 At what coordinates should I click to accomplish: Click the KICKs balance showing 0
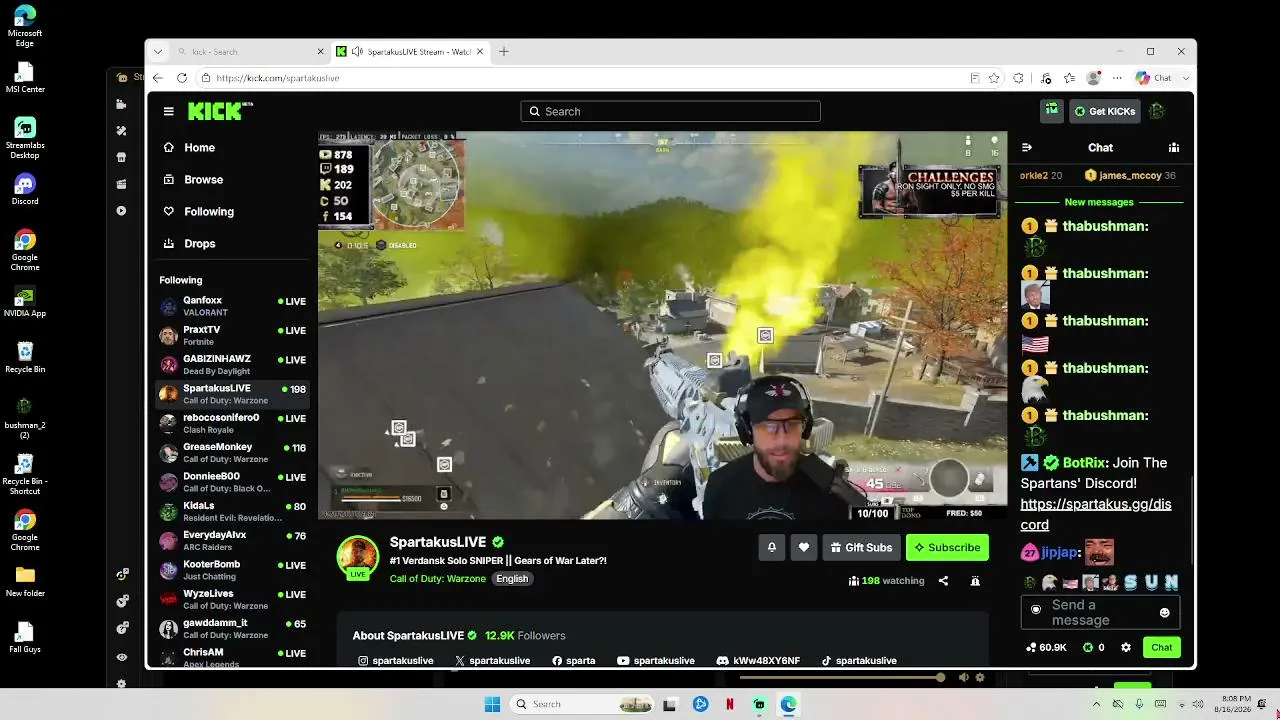click(1094, 647)
